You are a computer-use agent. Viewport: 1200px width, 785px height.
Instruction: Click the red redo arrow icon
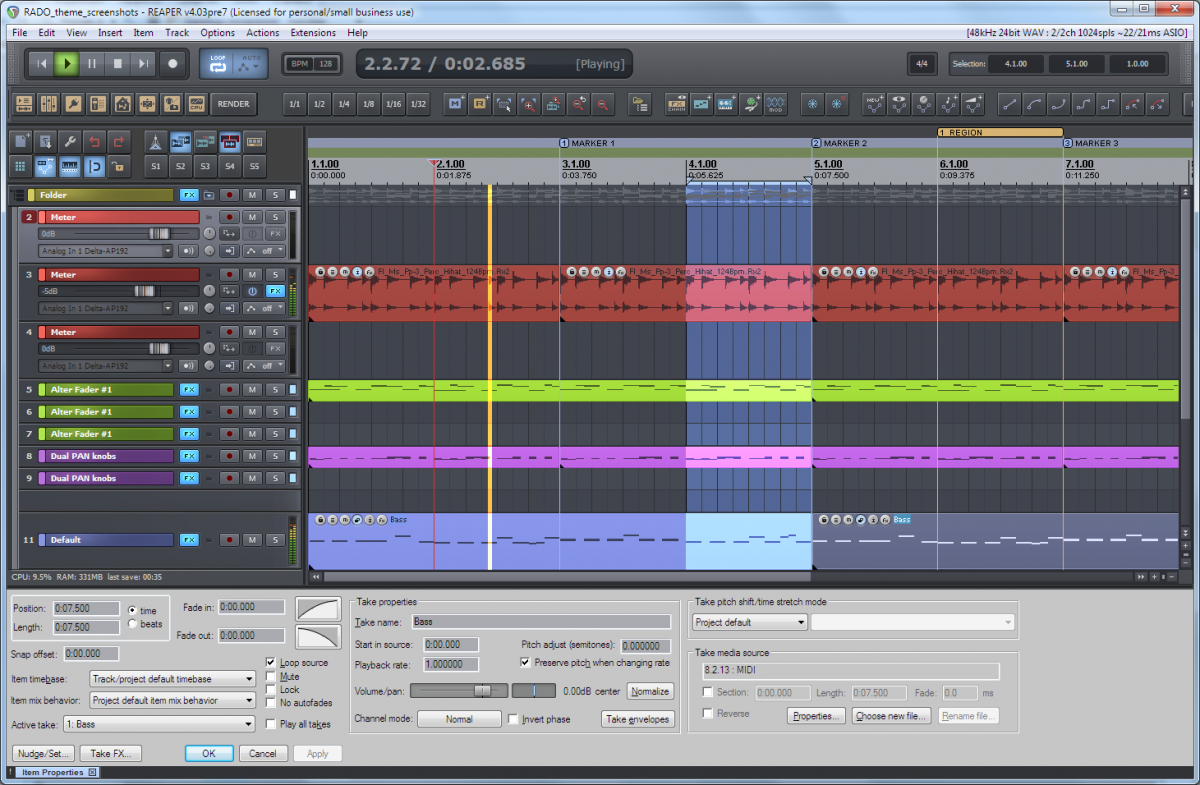[x=119, y=141]
